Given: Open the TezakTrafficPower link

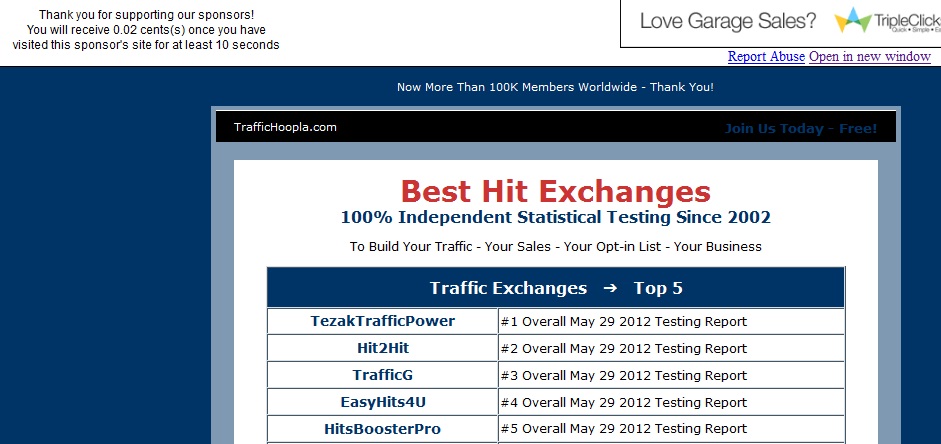Looking at the screenshot, I should (x=382, y=321).
